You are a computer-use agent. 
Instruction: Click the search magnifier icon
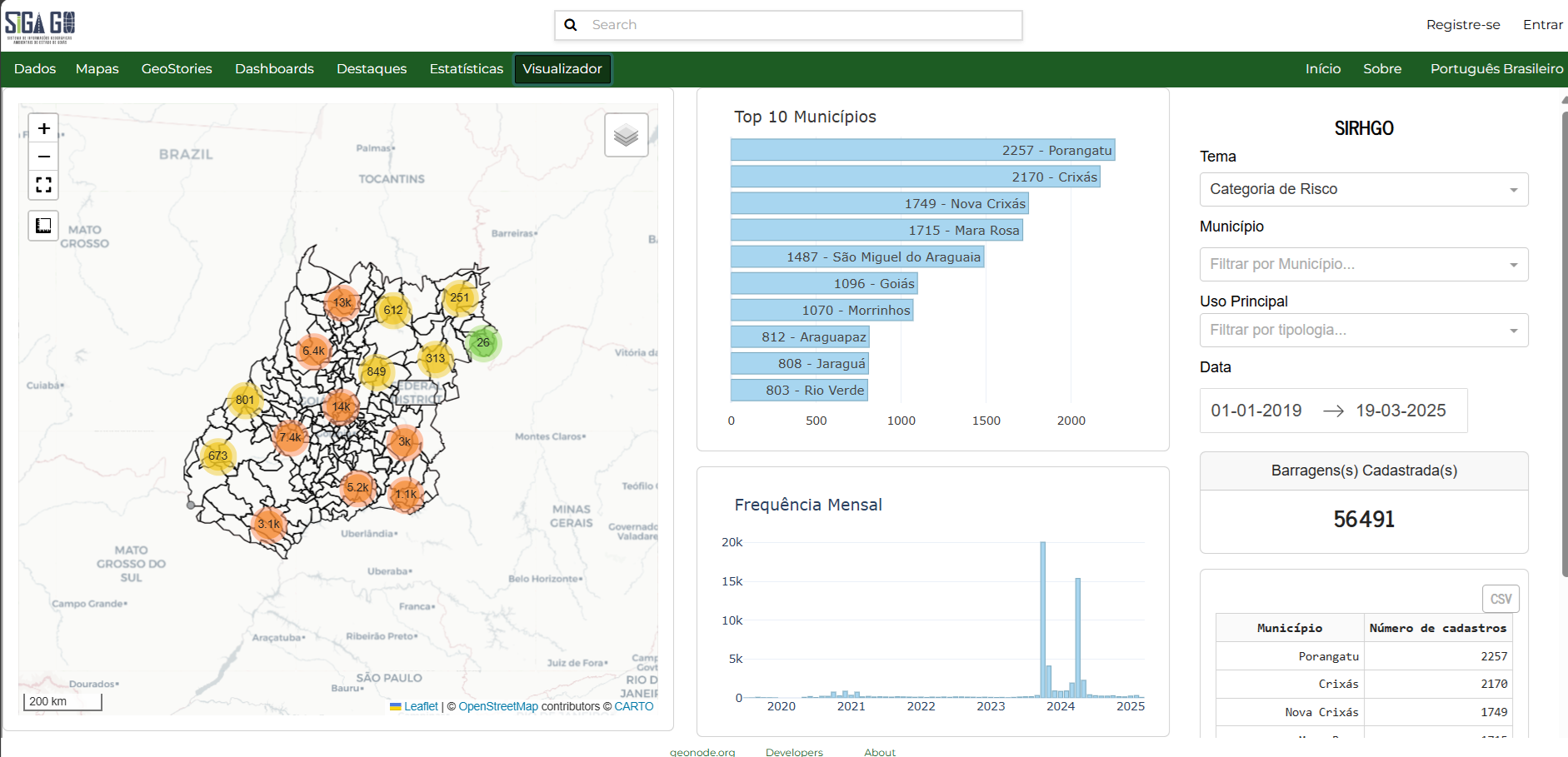point(571,25)
